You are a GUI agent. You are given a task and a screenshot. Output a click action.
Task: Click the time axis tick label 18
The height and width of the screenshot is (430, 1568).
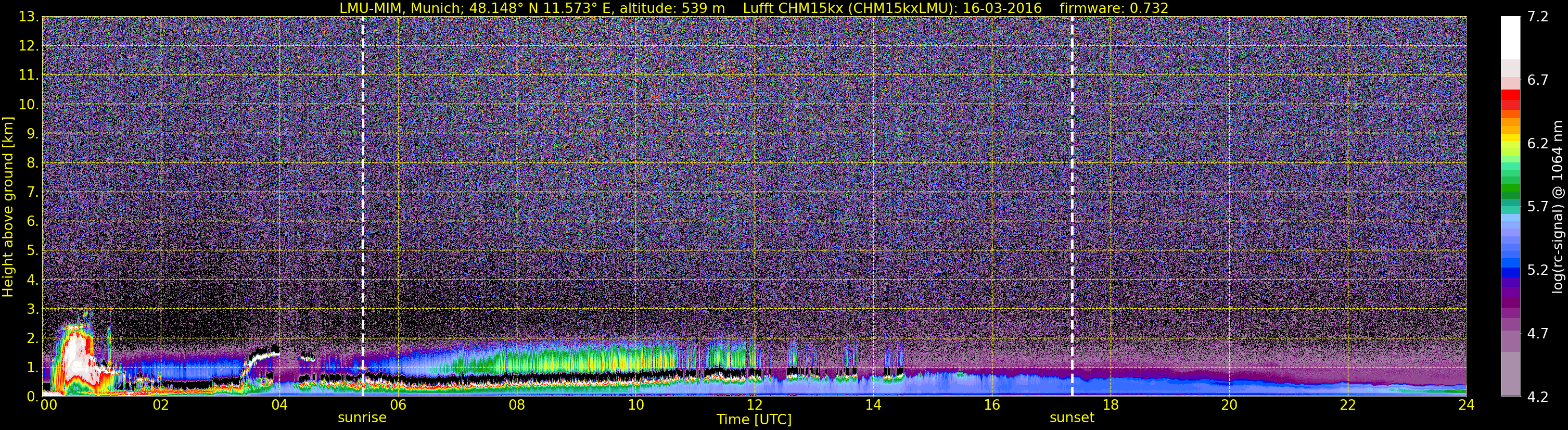point(1110,406)
